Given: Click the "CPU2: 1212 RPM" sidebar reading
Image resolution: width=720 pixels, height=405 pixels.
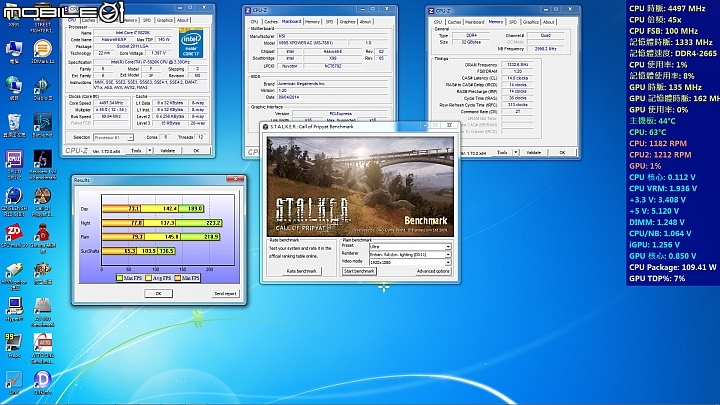Looking at the screenshot, I should pos(660,155).
